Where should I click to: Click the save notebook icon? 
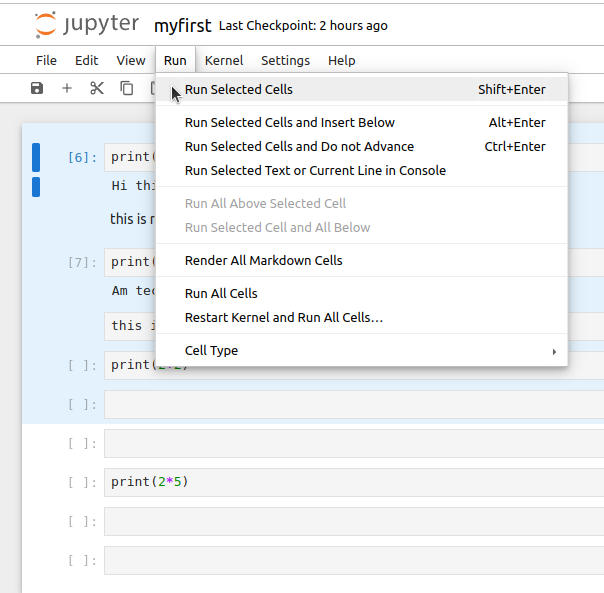pos(37,88)
